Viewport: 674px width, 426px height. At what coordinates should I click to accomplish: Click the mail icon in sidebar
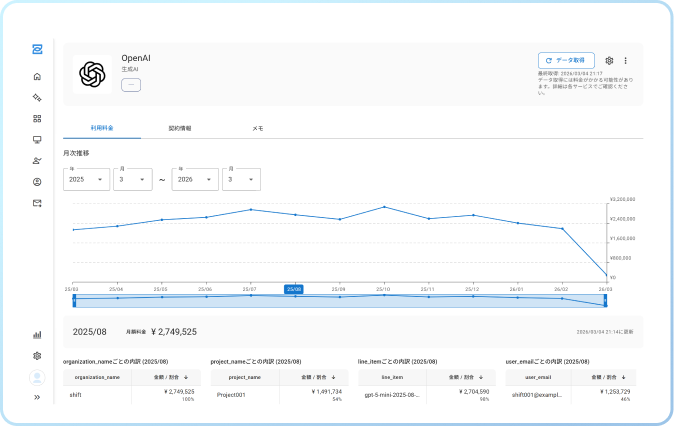(x=37, y=203)
